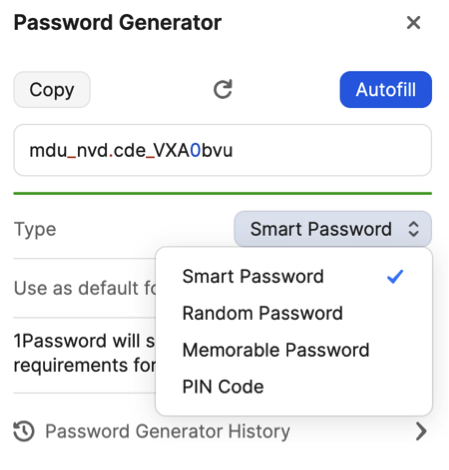Viewport: 449px width, 470px height.
Task: Open Password Generator History
Action: 168,431
